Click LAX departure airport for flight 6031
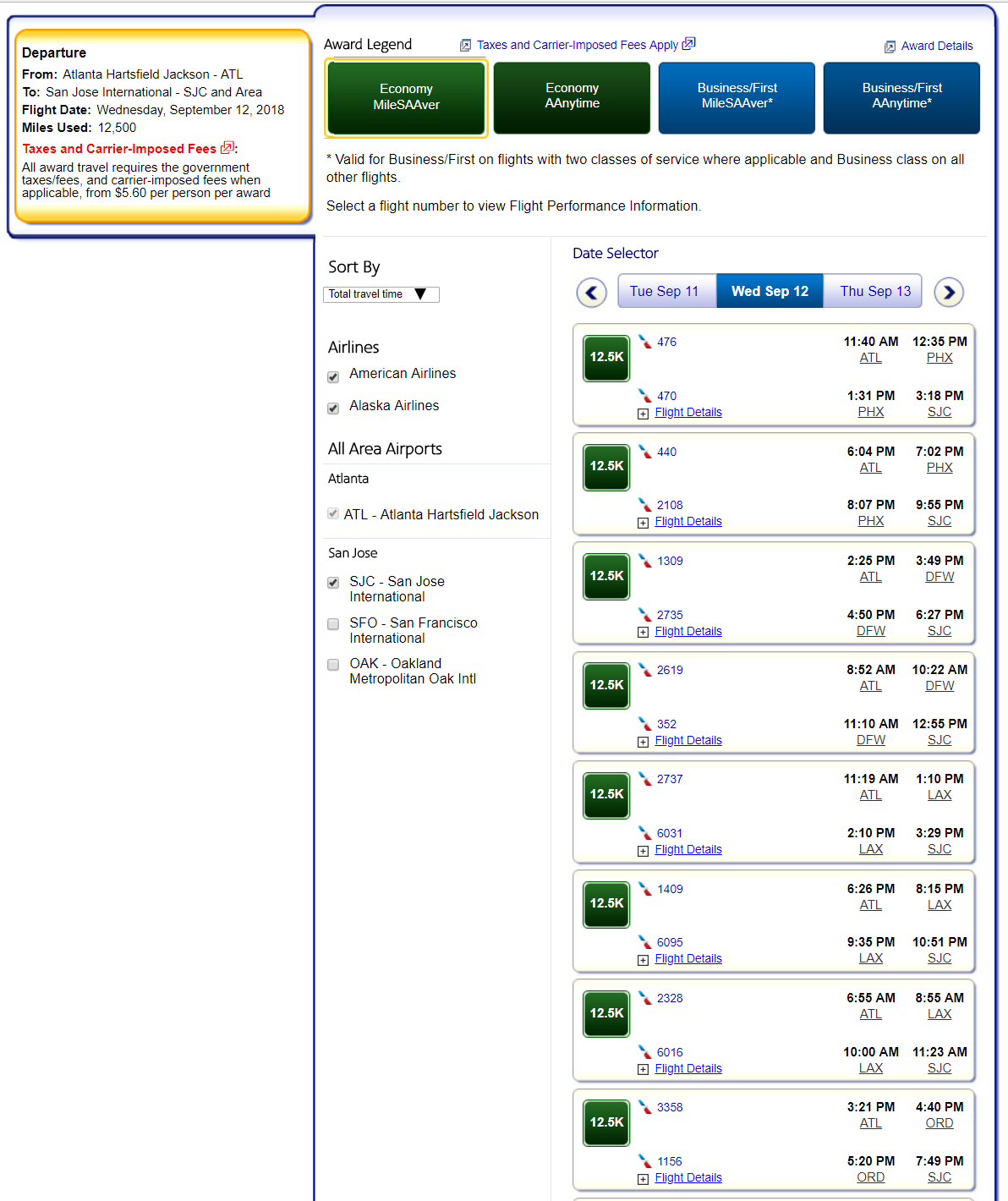Viewport: 1008px width, 1201px height. [x=871, y=849]
